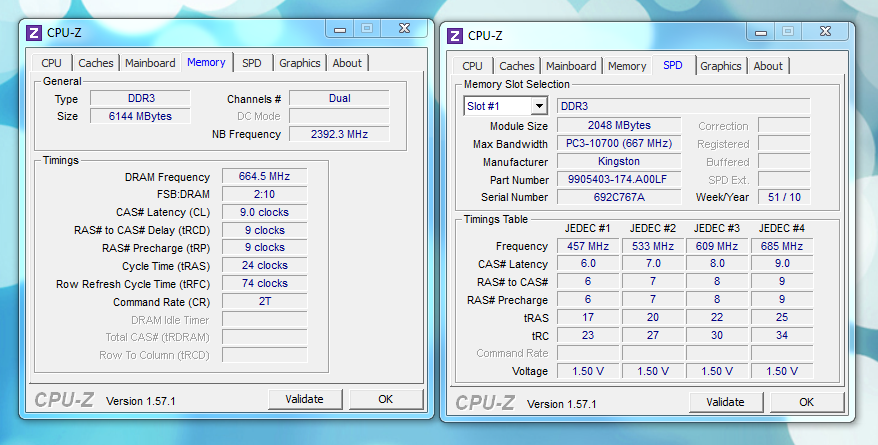Open About tab in left window
The height and width of the screenshot is (445, 878).
[347, 63]
